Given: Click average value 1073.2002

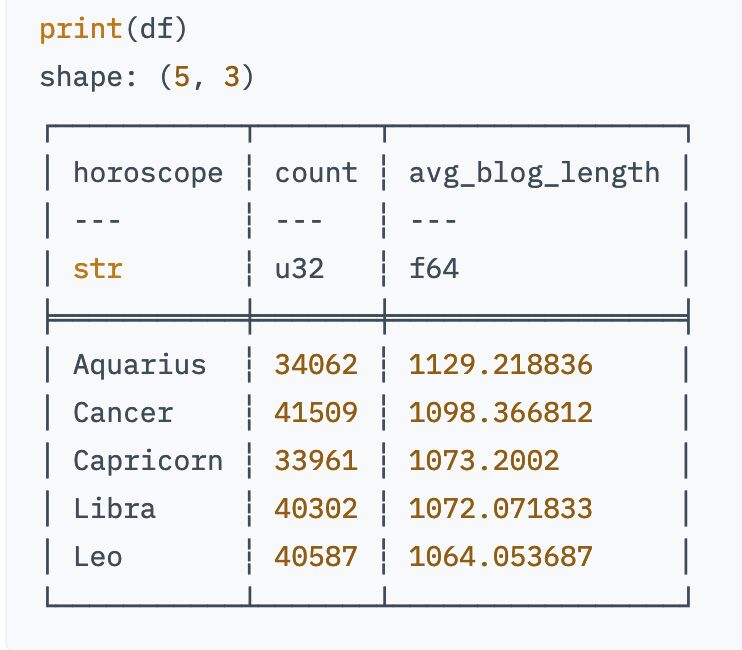Looking at the screenshot, I should pyautogui.click(x=483, y=461).
